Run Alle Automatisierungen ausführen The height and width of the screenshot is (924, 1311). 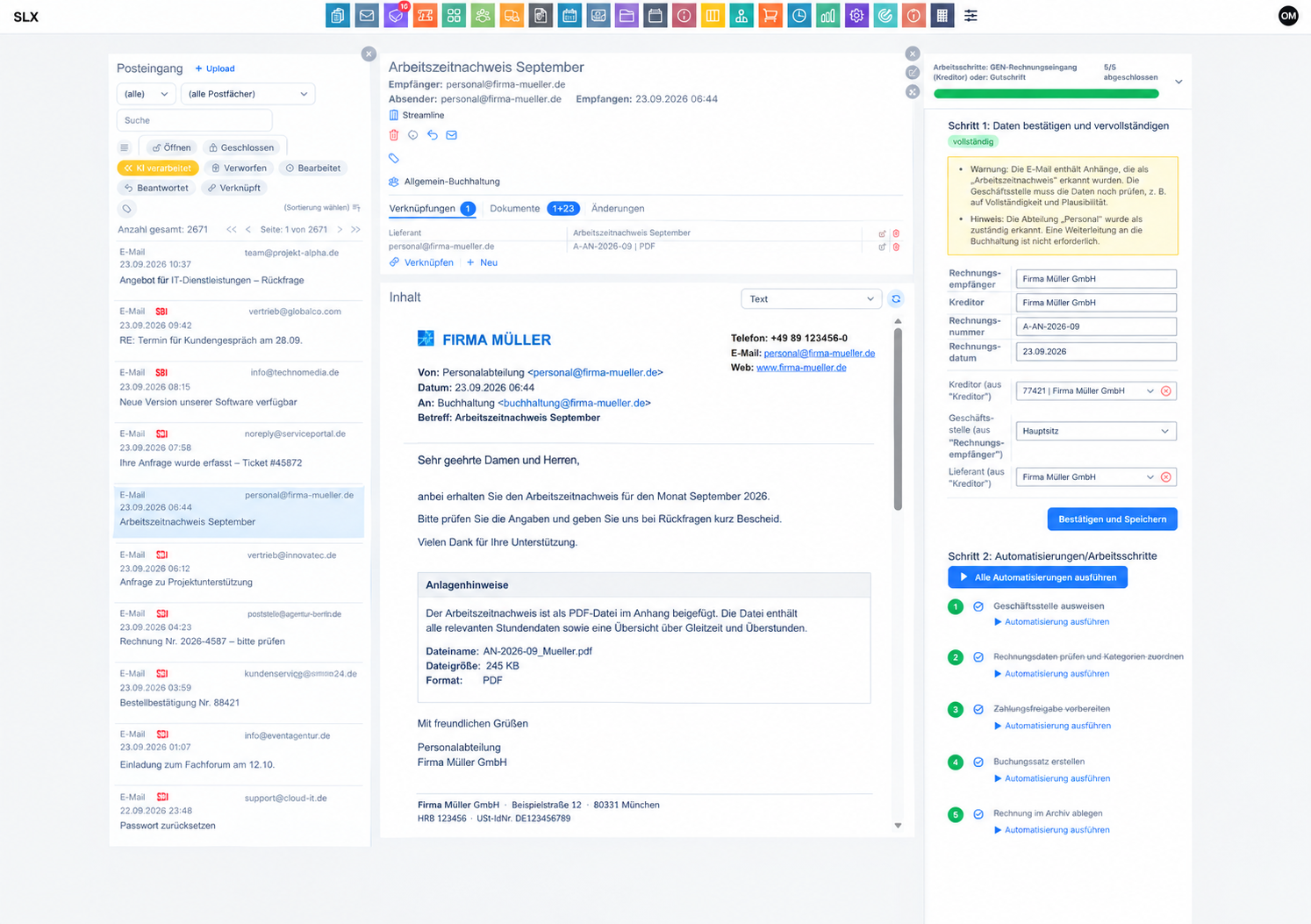1037,577
